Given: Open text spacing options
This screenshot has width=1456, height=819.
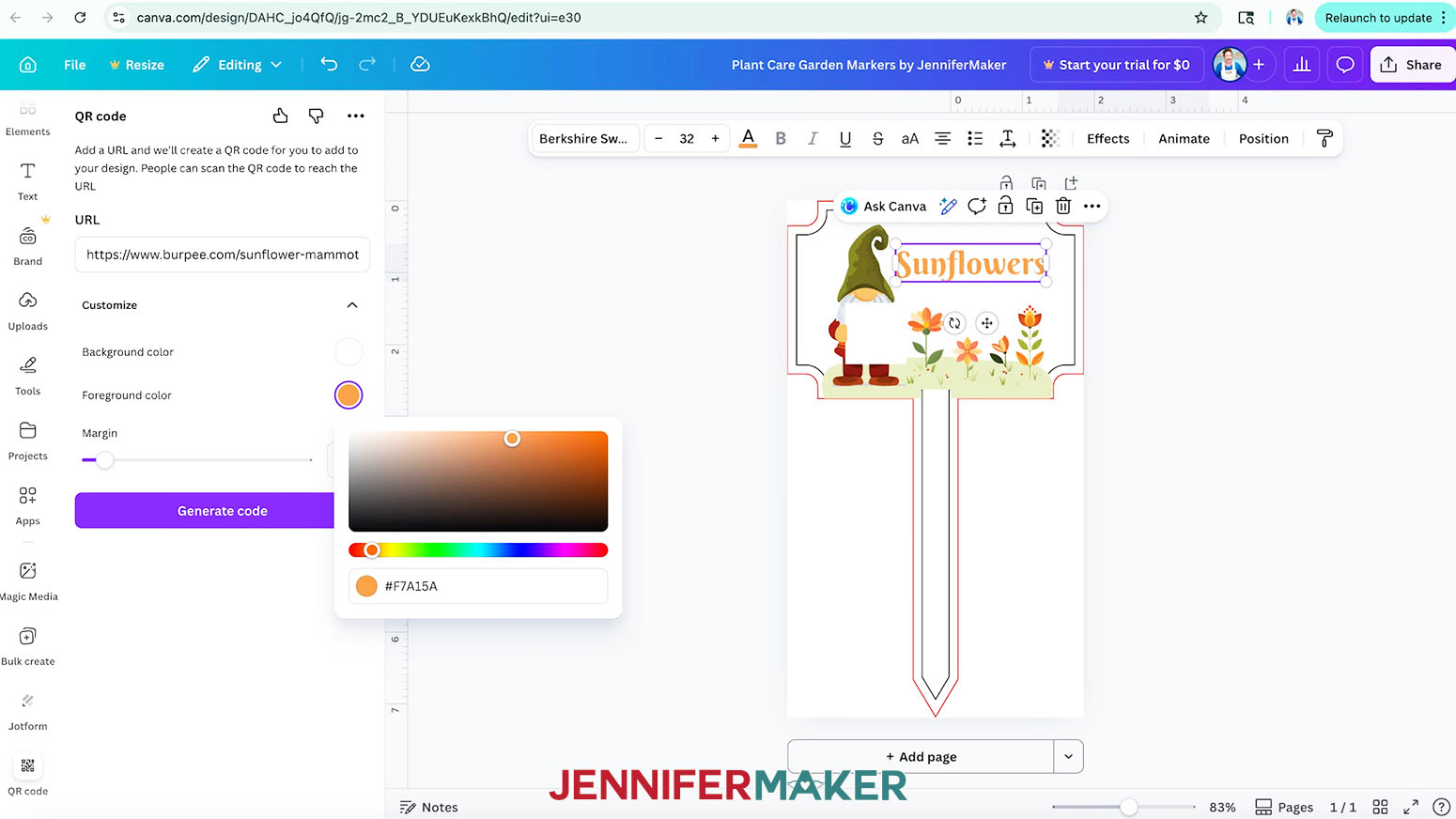Looking at the screenshot, I should [1007, 138].
